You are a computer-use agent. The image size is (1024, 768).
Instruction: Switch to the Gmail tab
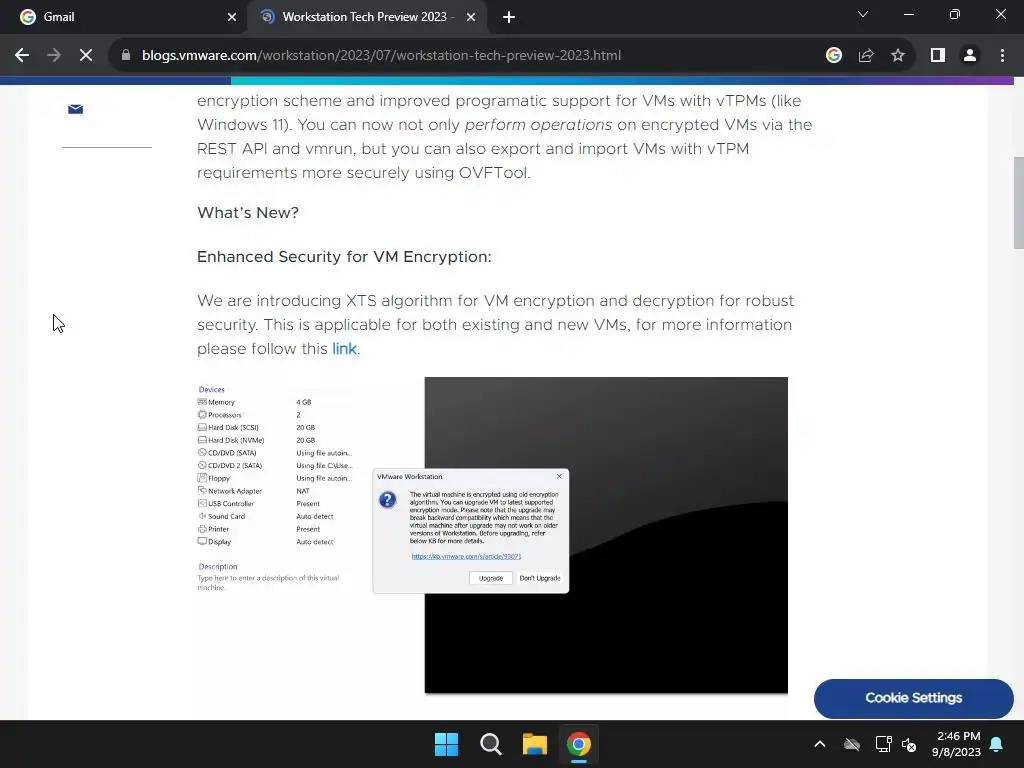[x=124, y=17]
